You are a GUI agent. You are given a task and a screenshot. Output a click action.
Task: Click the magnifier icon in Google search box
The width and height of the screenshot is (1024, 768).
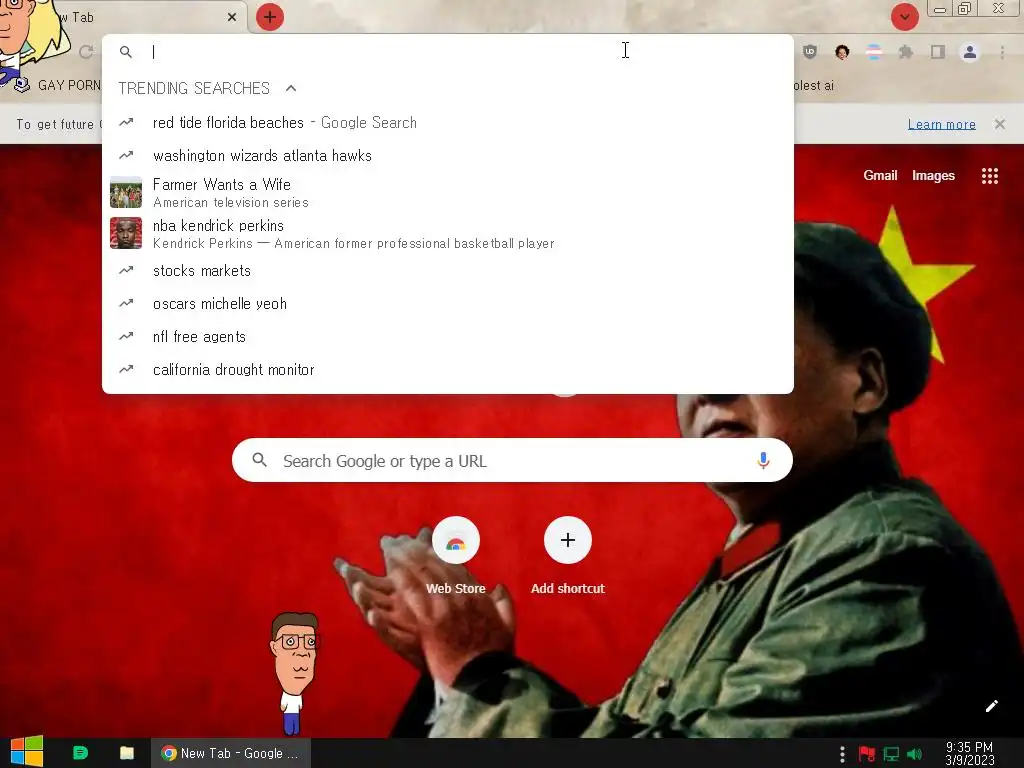[x=259, y=460]
